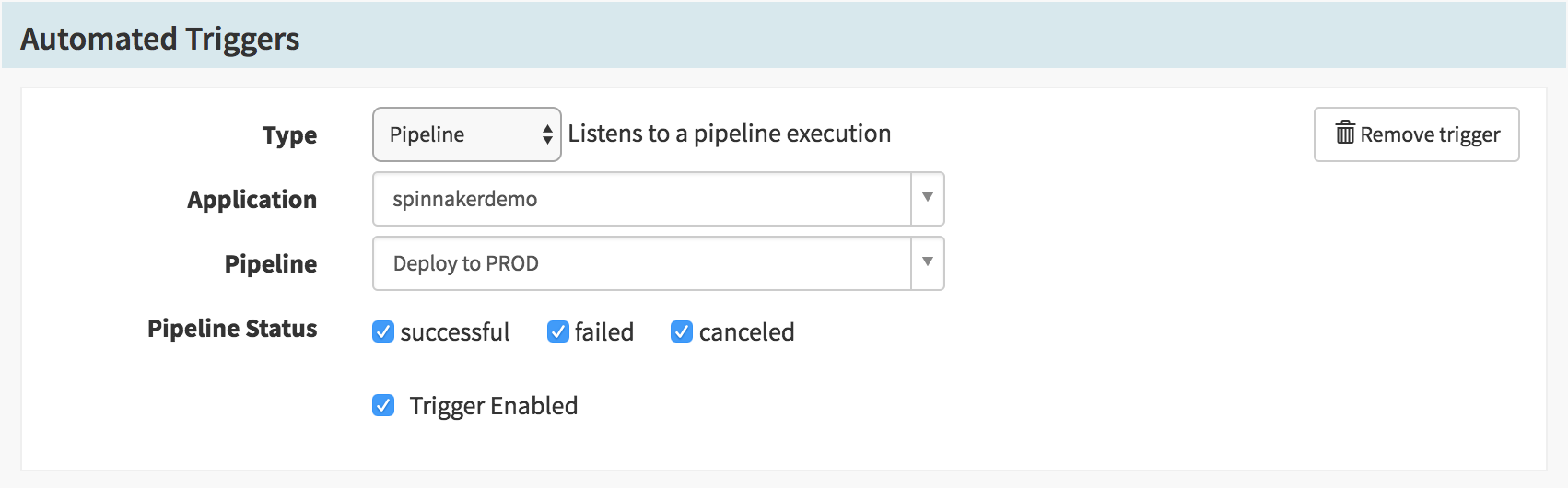Click the Pipeline Status field label
The image size is (1568, 488).
coord(232,329)
